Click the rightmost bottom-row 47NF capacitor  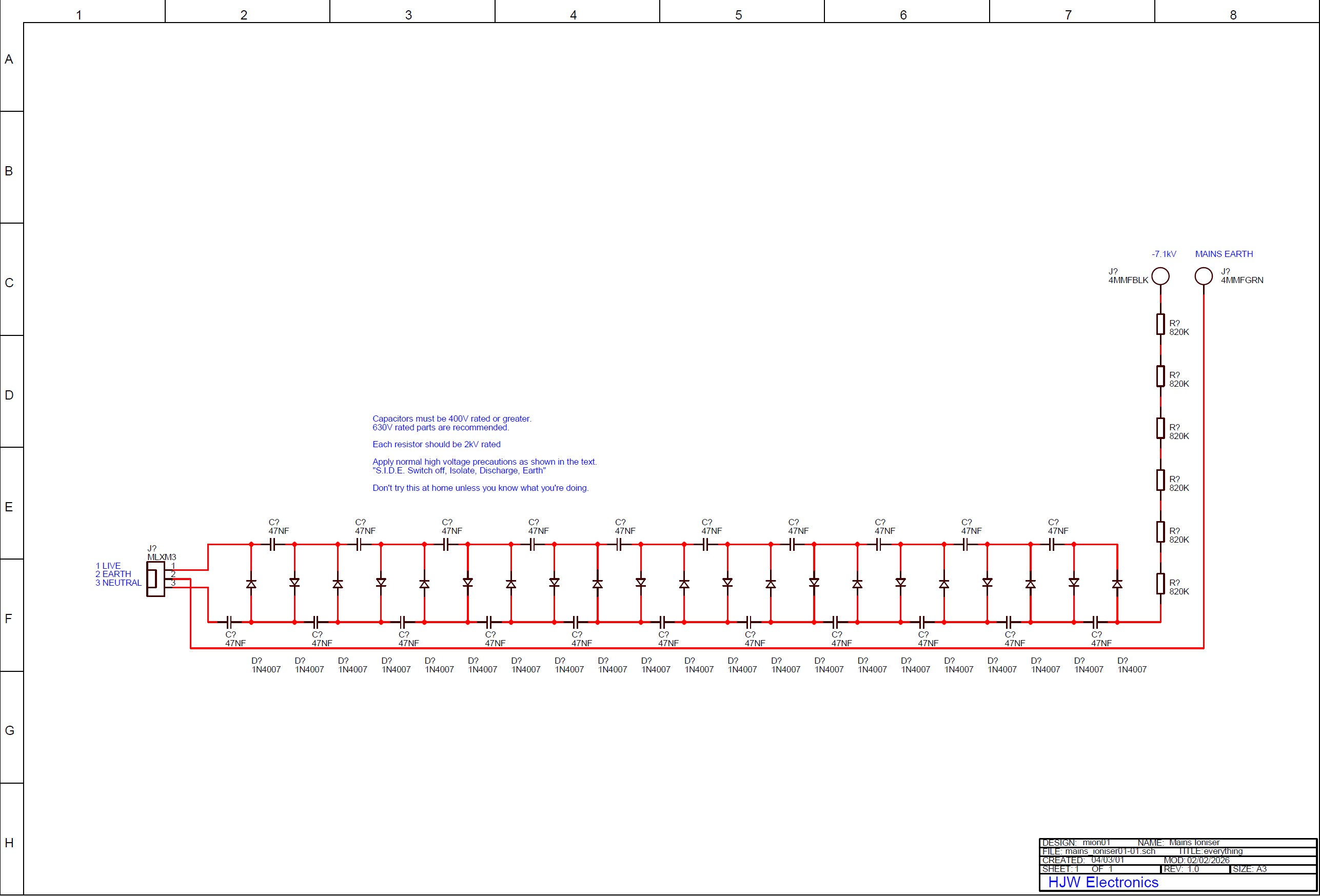pos(1096,622)
